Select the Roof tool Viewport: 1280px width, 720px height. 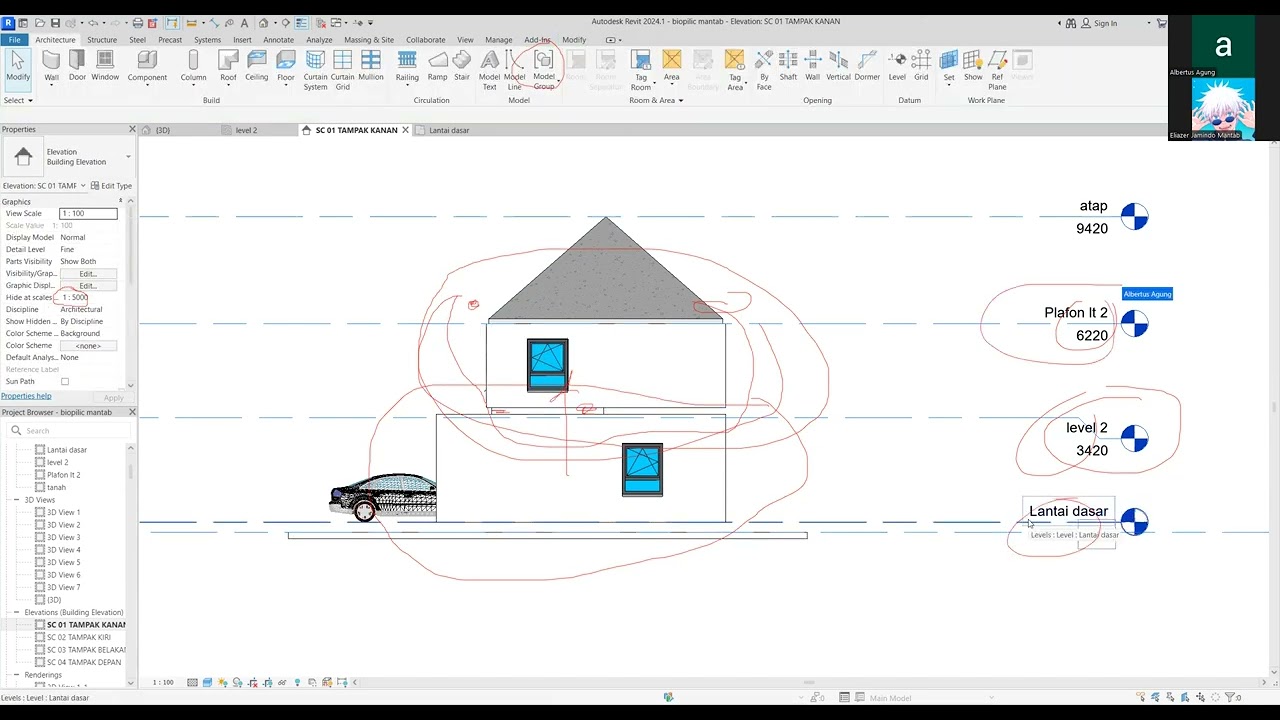228,66
